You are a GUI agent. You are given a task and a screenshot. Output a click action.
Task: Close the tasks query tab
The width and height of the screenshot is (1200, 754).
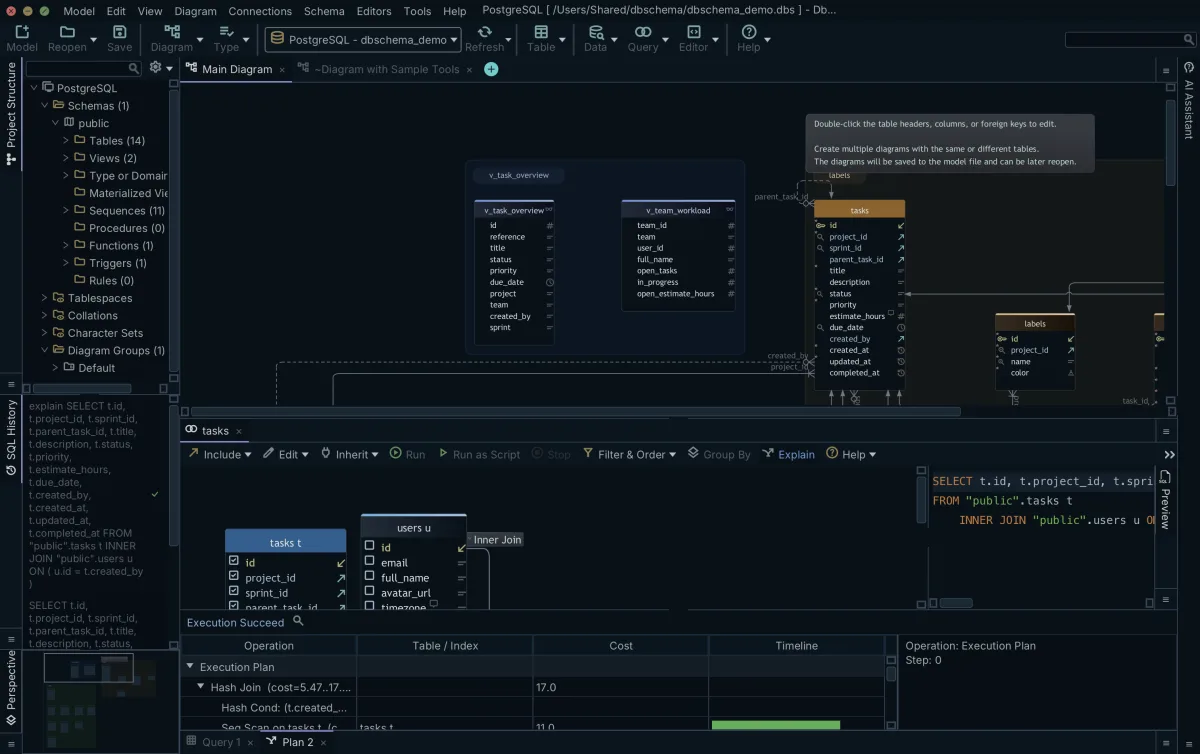coord(239,431)
